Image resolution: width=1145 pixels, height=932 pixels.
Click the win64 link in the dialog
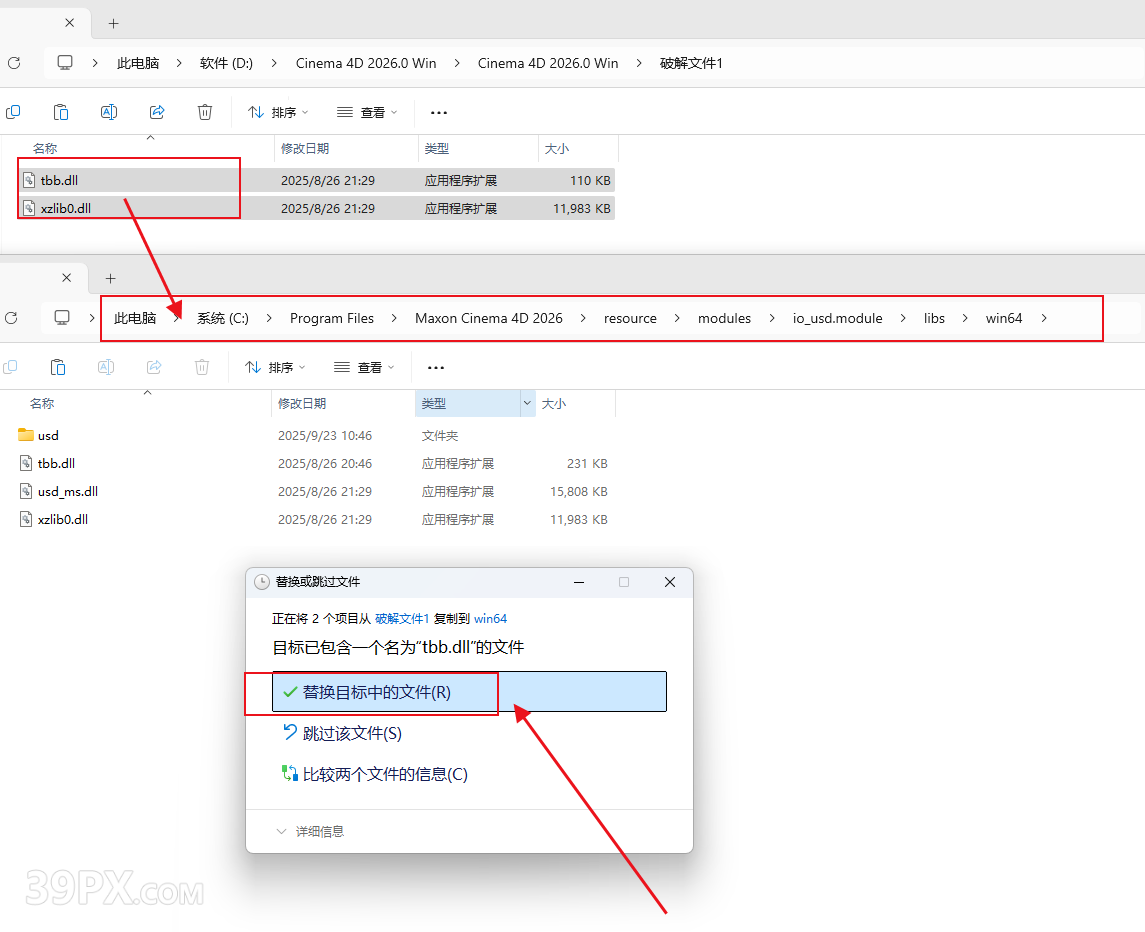[x=490, y=619]
